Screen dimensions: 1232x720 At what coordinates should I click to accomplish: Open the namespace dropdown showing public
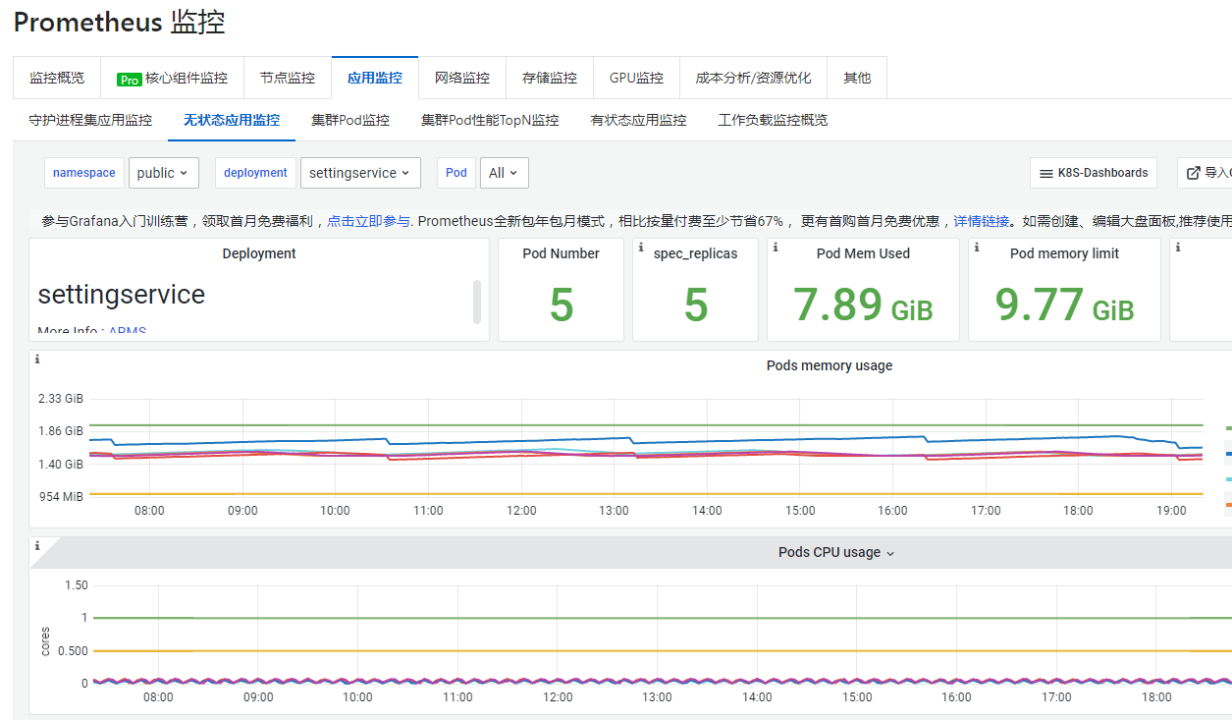164,173
